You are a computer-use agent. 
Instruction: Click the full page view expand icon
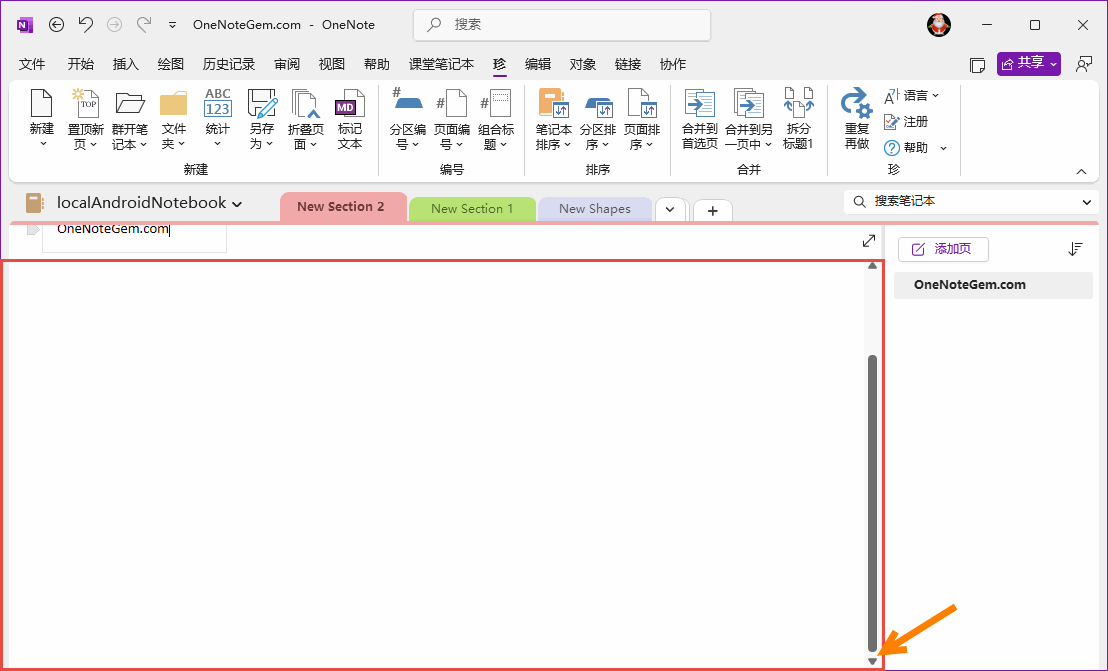(x=868, y=241)
